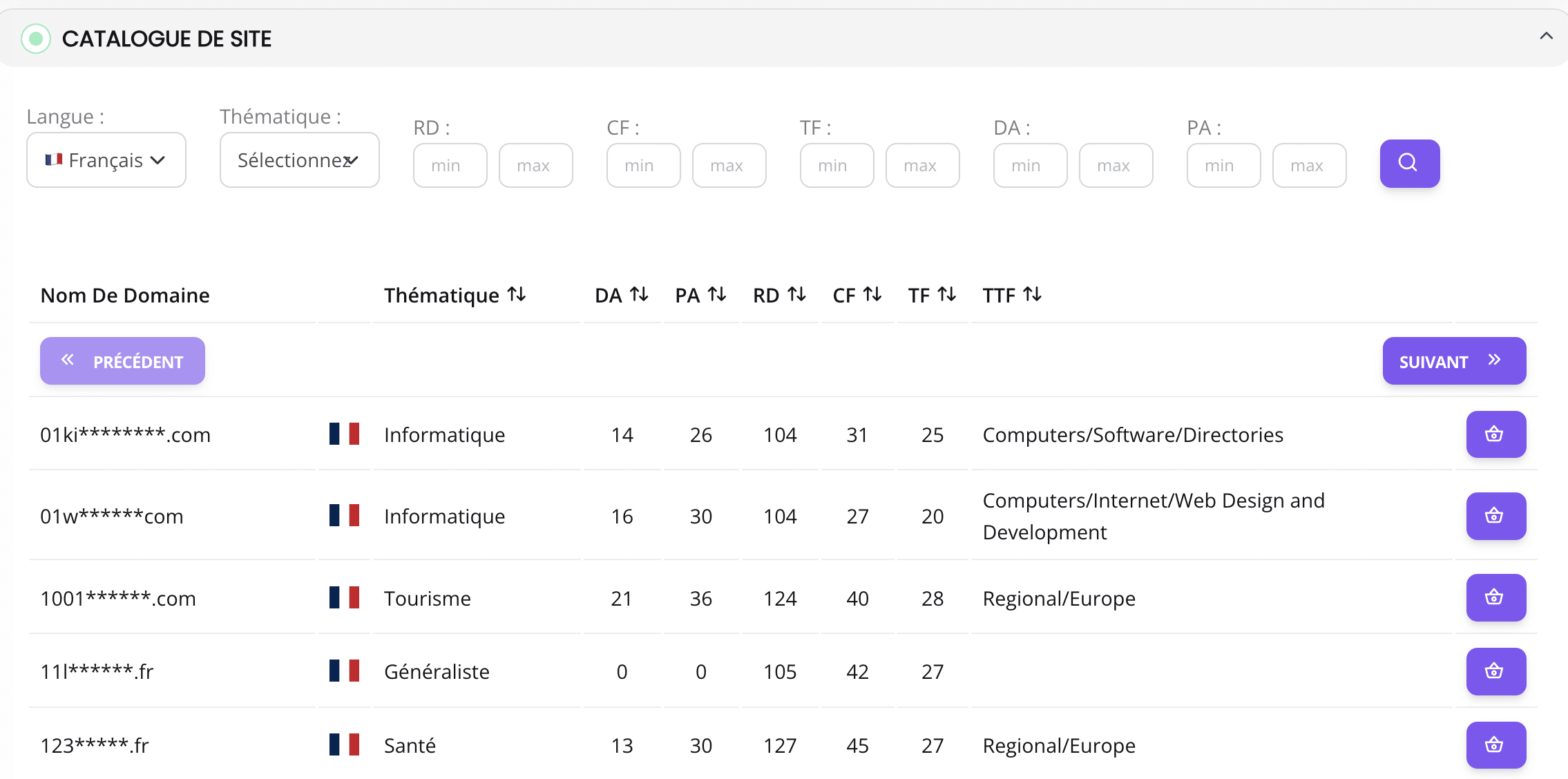
Task: Focus the RD max field
Action: (536, 166)
